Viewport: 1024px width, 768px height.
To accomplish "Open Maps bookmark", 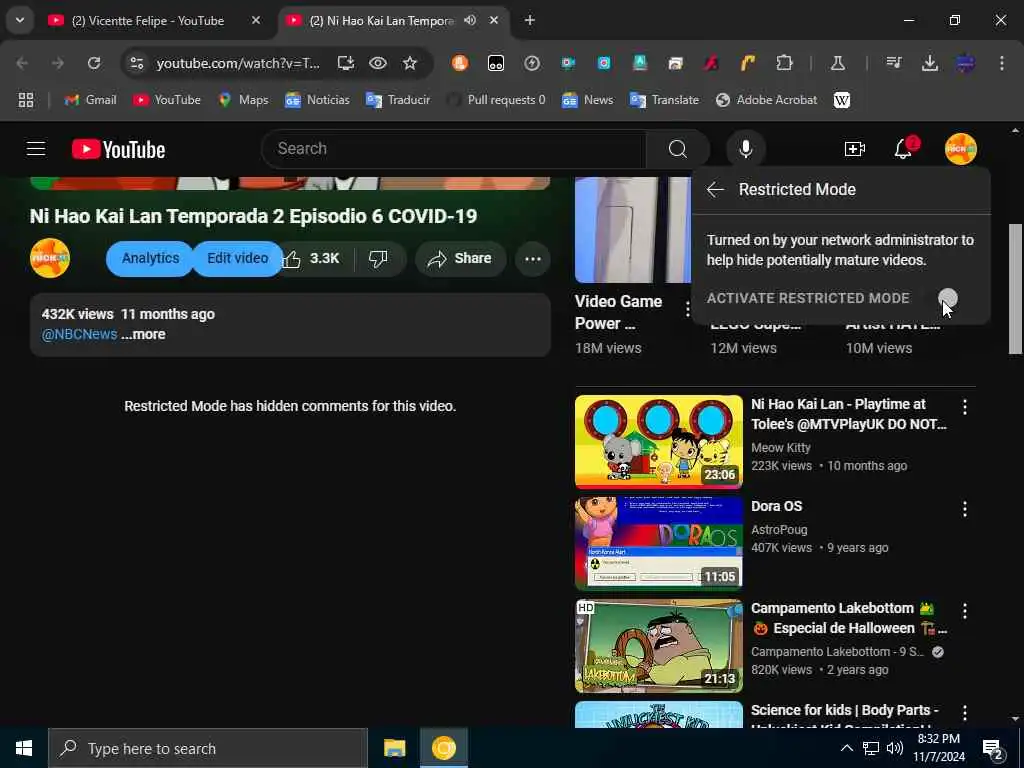I will [243, 100].
